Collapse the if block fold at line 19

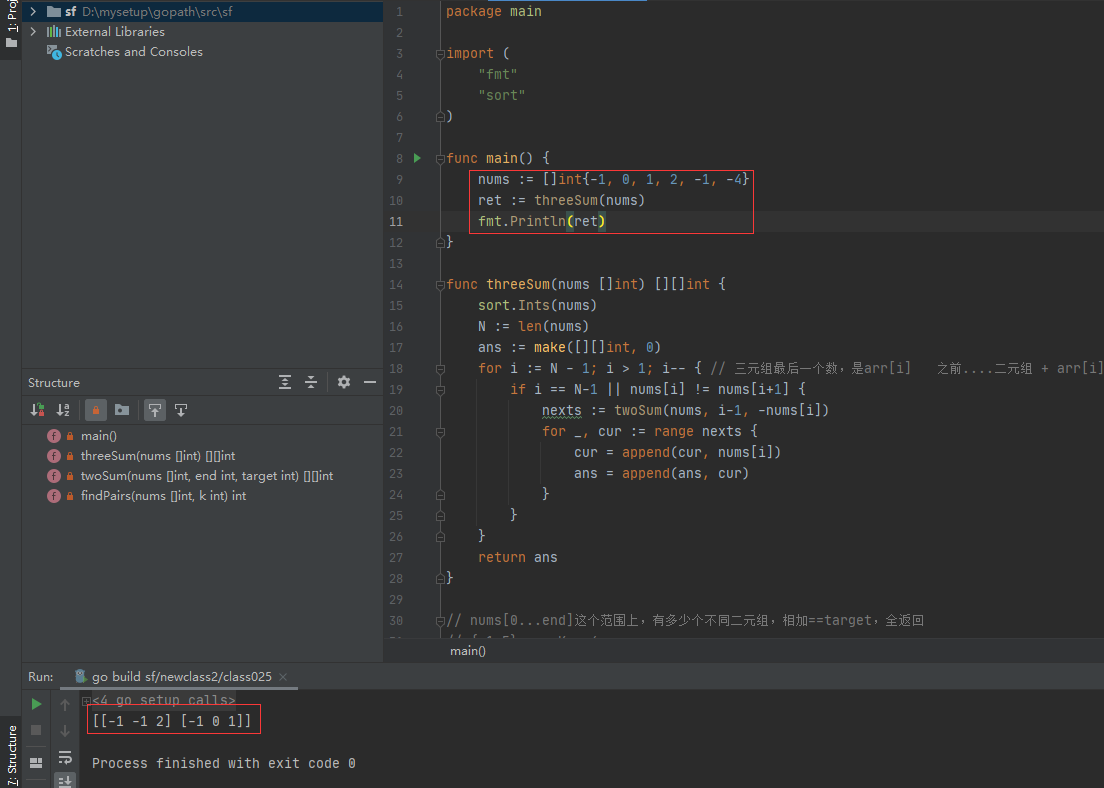(440, 390)
